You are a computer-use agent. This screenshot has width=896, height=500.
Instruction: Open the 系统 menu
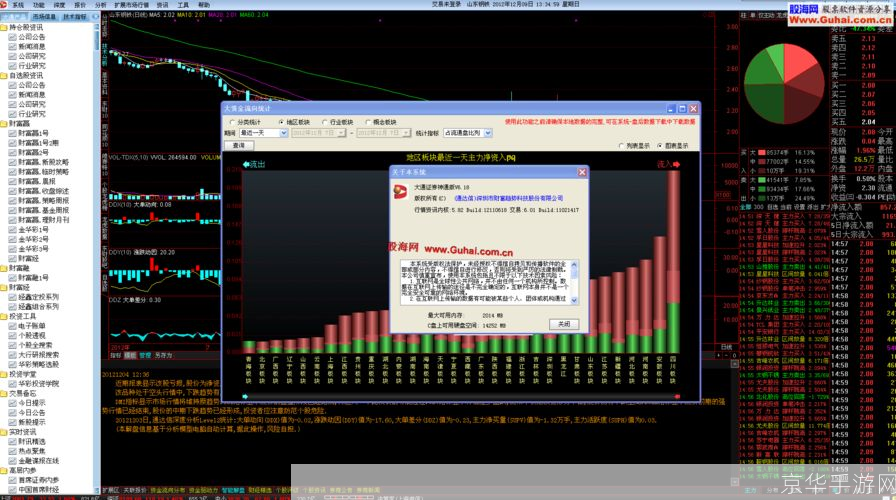pyautogui.click(x=18, y=5)
